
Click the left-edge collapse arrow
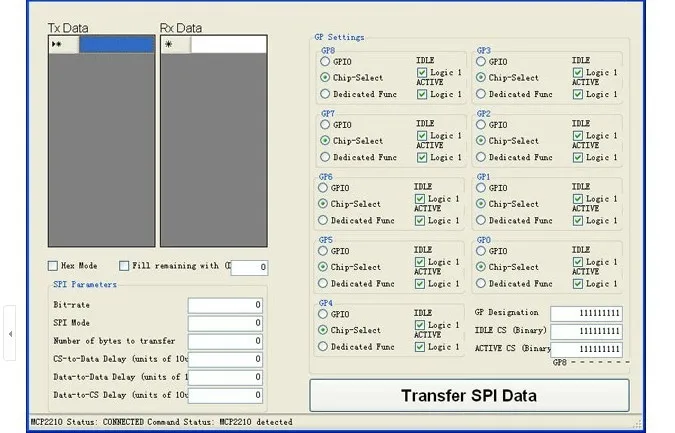[x=10, y=334]
